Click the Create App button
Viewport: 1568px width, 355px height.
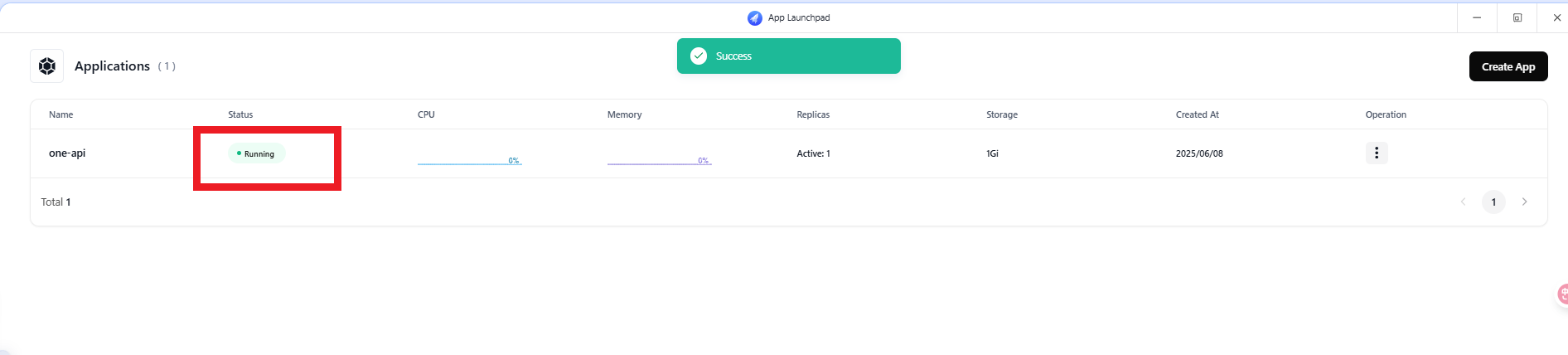tap(1508, 66)
